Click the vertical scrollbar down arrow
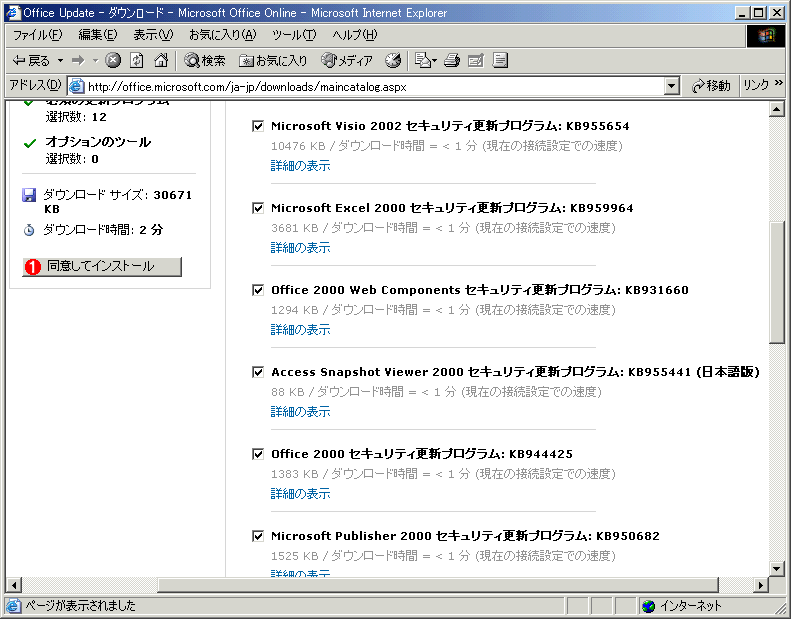 point(777,569)
